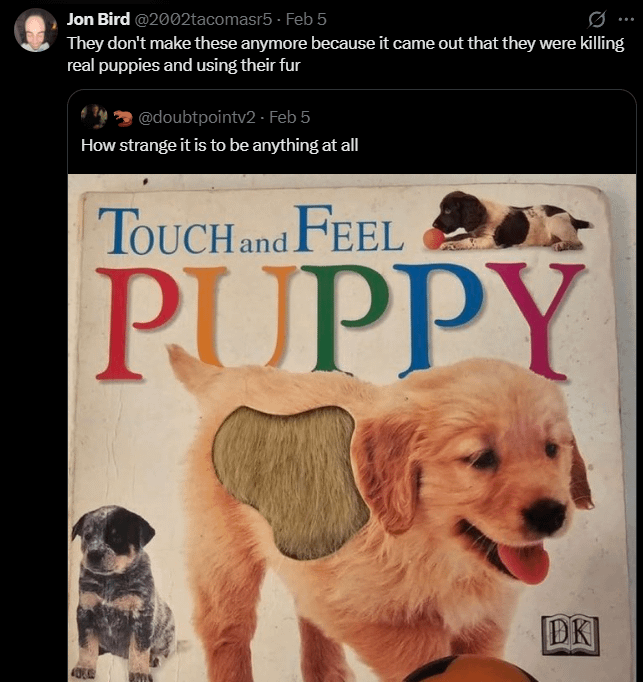Click the cattle dog puppy bottom left
Viewport: 643px width, 682px height.
point(124,592)
